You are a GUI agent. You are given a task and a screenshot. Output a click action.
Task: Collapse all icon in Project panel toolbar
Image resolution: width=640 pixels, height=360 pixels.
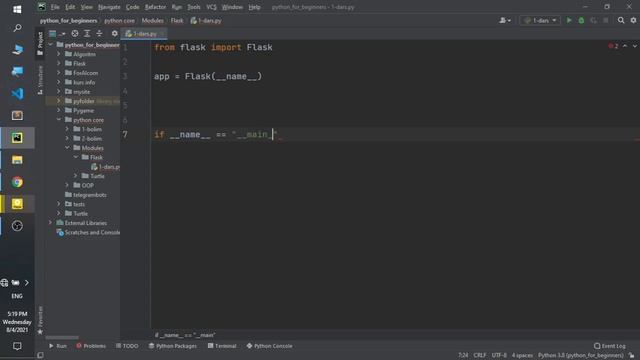[x=99, y=33]
